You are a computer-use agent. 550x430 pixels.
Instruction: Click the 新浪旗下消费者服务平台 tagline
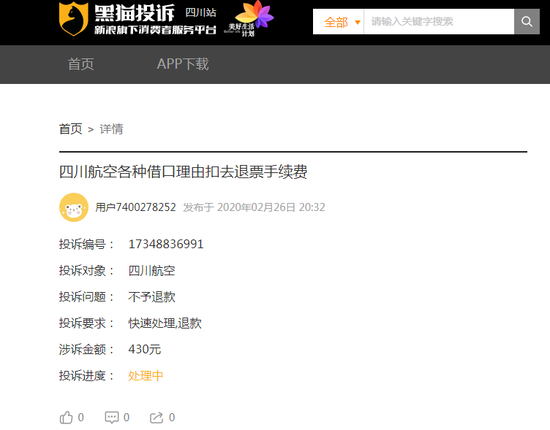pyautogui.click(x=155, y=30)
